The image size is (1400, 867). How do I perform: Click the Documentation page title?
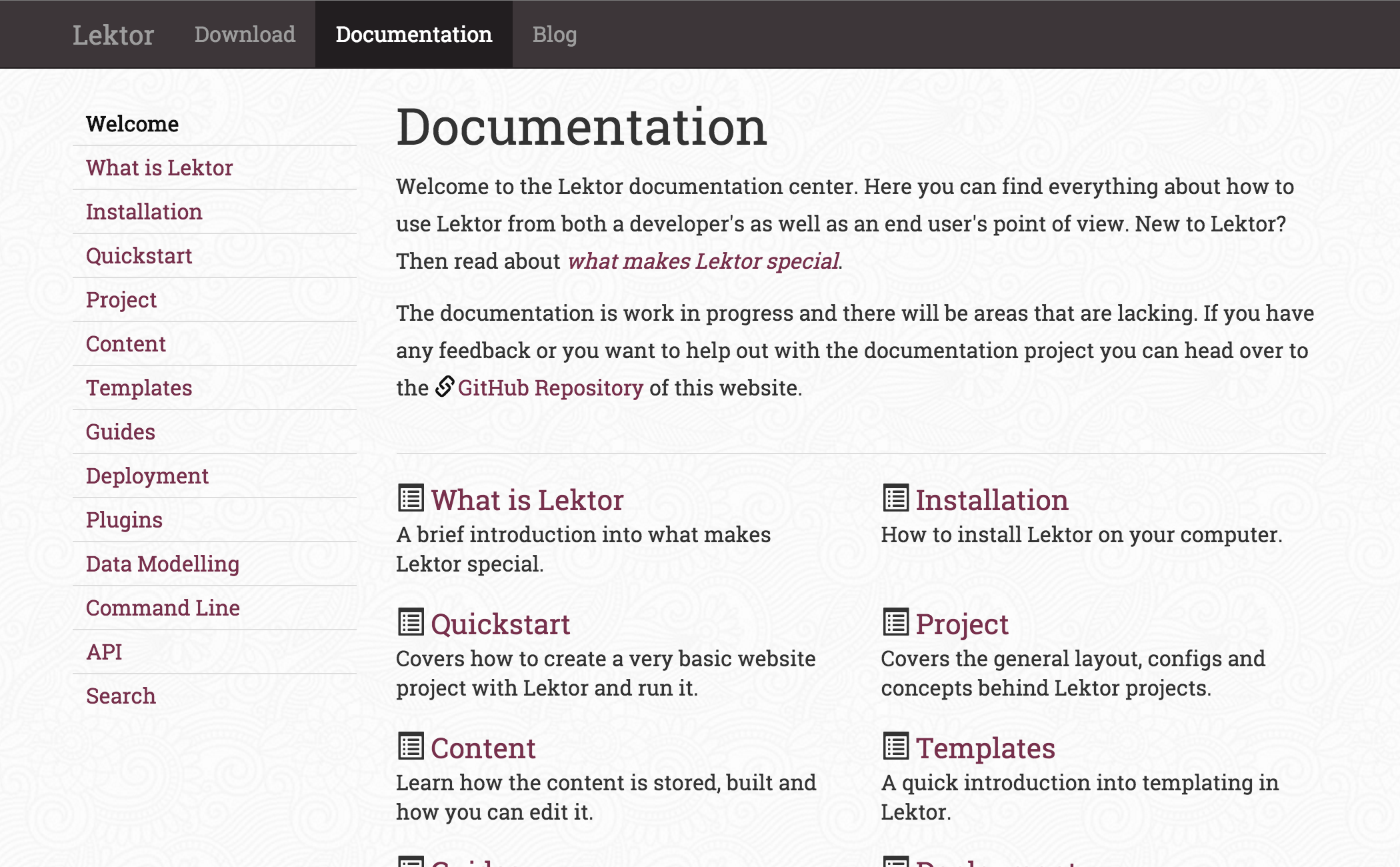click(582, 127)
